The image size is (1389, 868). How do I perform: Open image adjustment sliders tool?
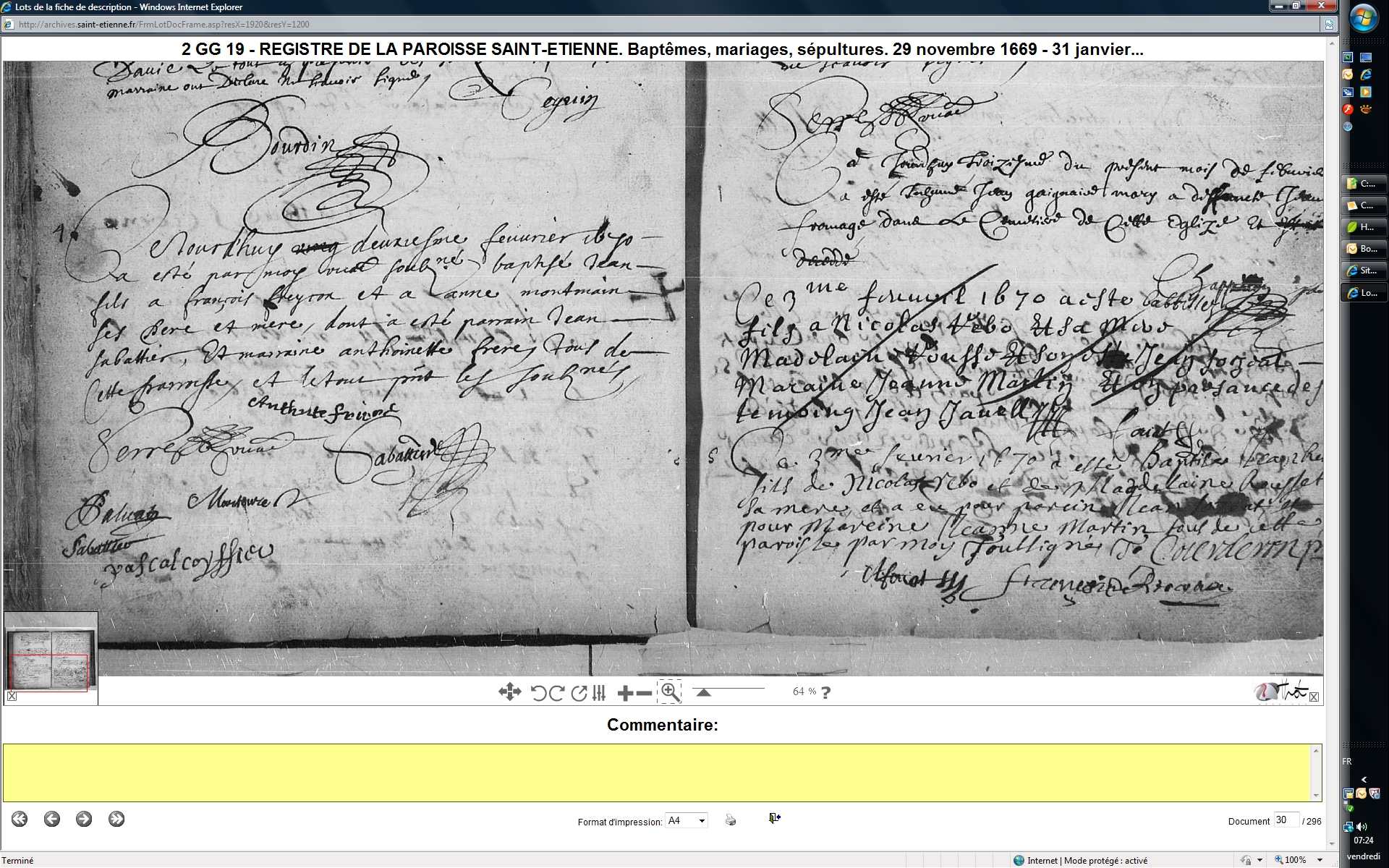(599, 693)
